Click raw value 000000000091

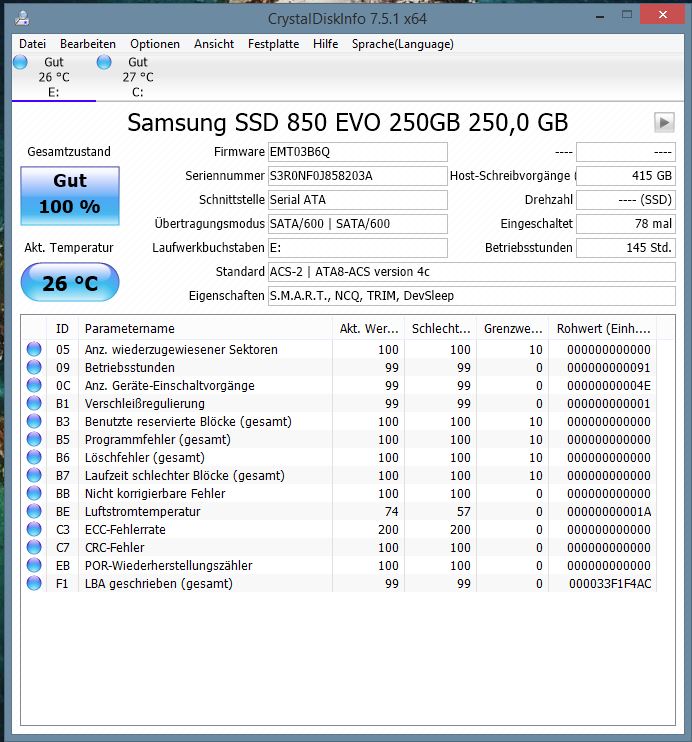(x=609, y=368)
